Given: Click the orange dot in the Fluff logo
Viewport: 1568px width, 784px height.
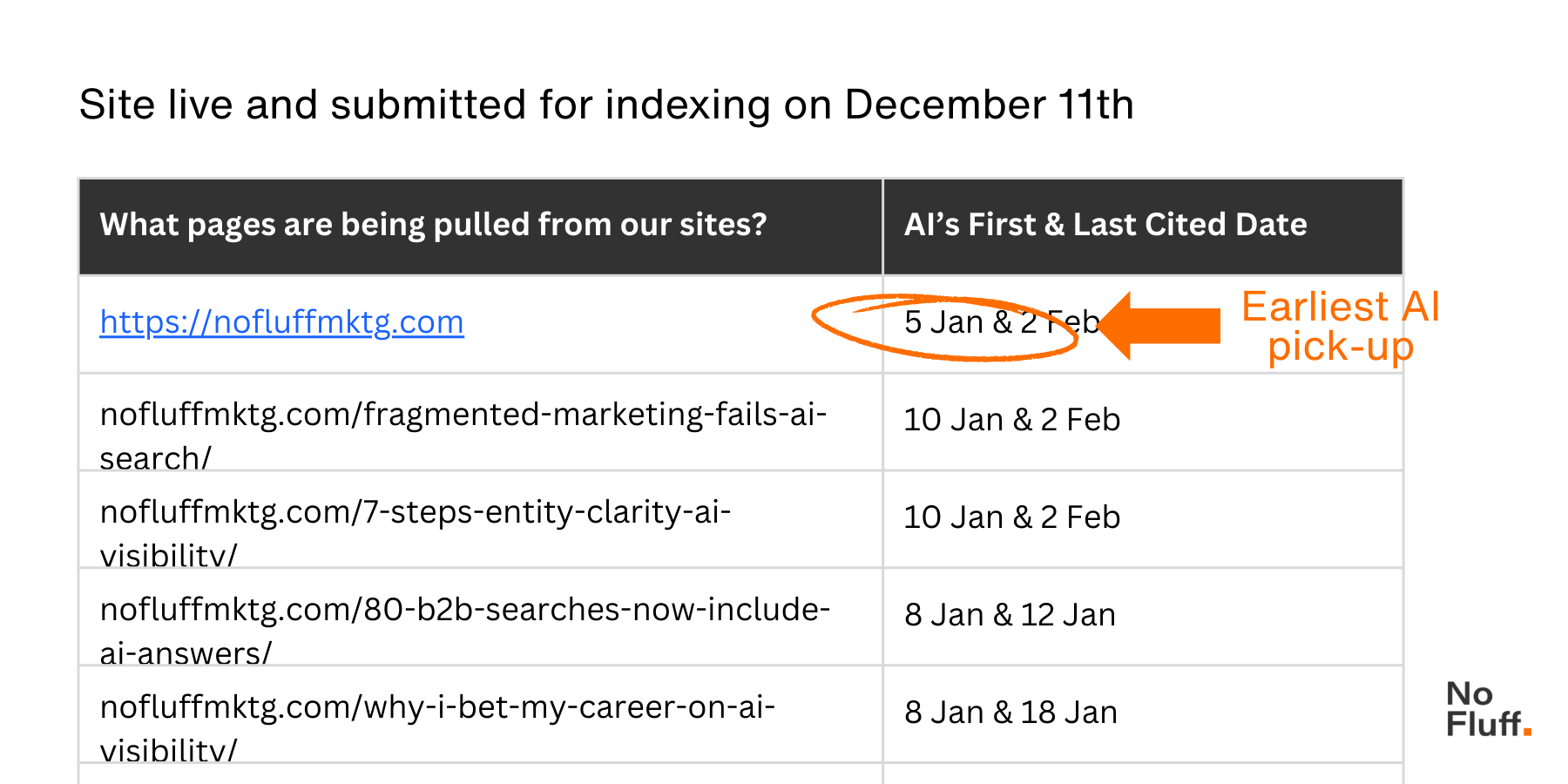Looking at the screenshot, I should click(1527, 732).
